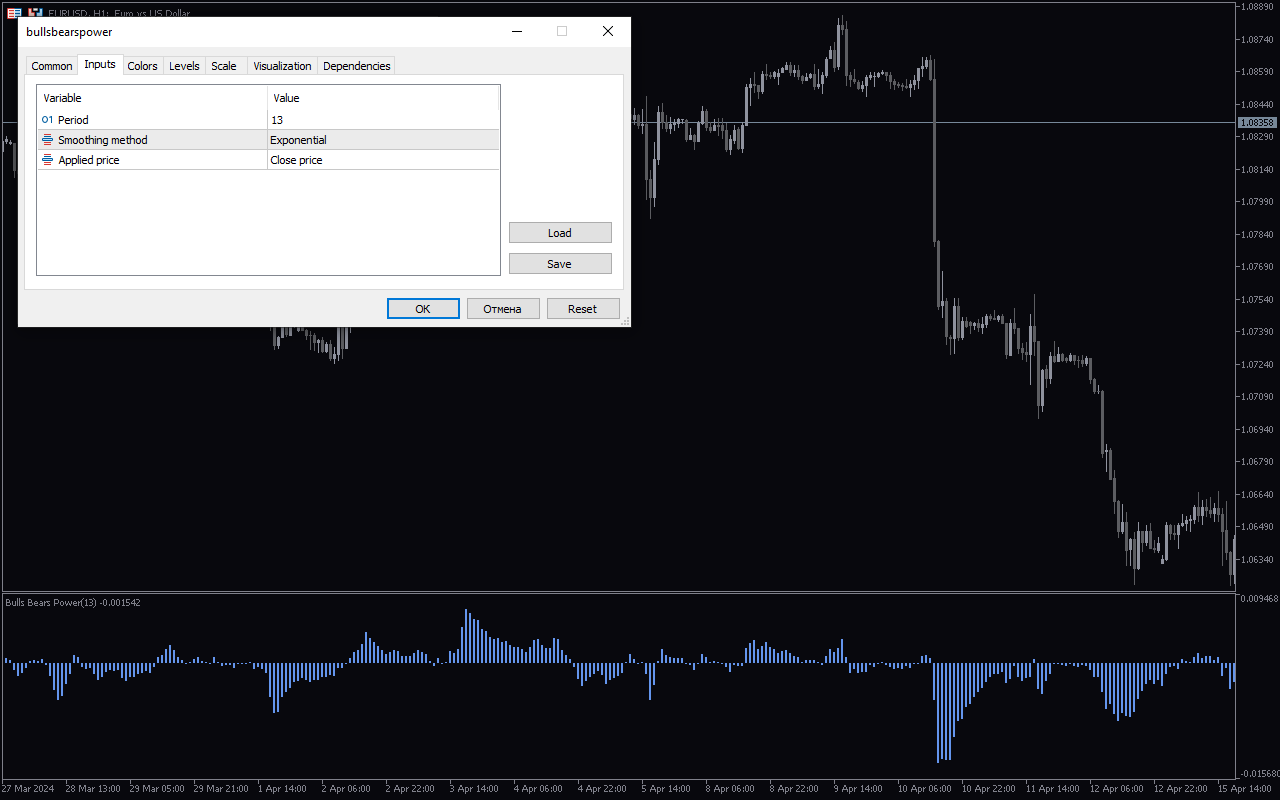
Task: Click the 9 Apr 14:00 time label
Action: tap(857, 789)
